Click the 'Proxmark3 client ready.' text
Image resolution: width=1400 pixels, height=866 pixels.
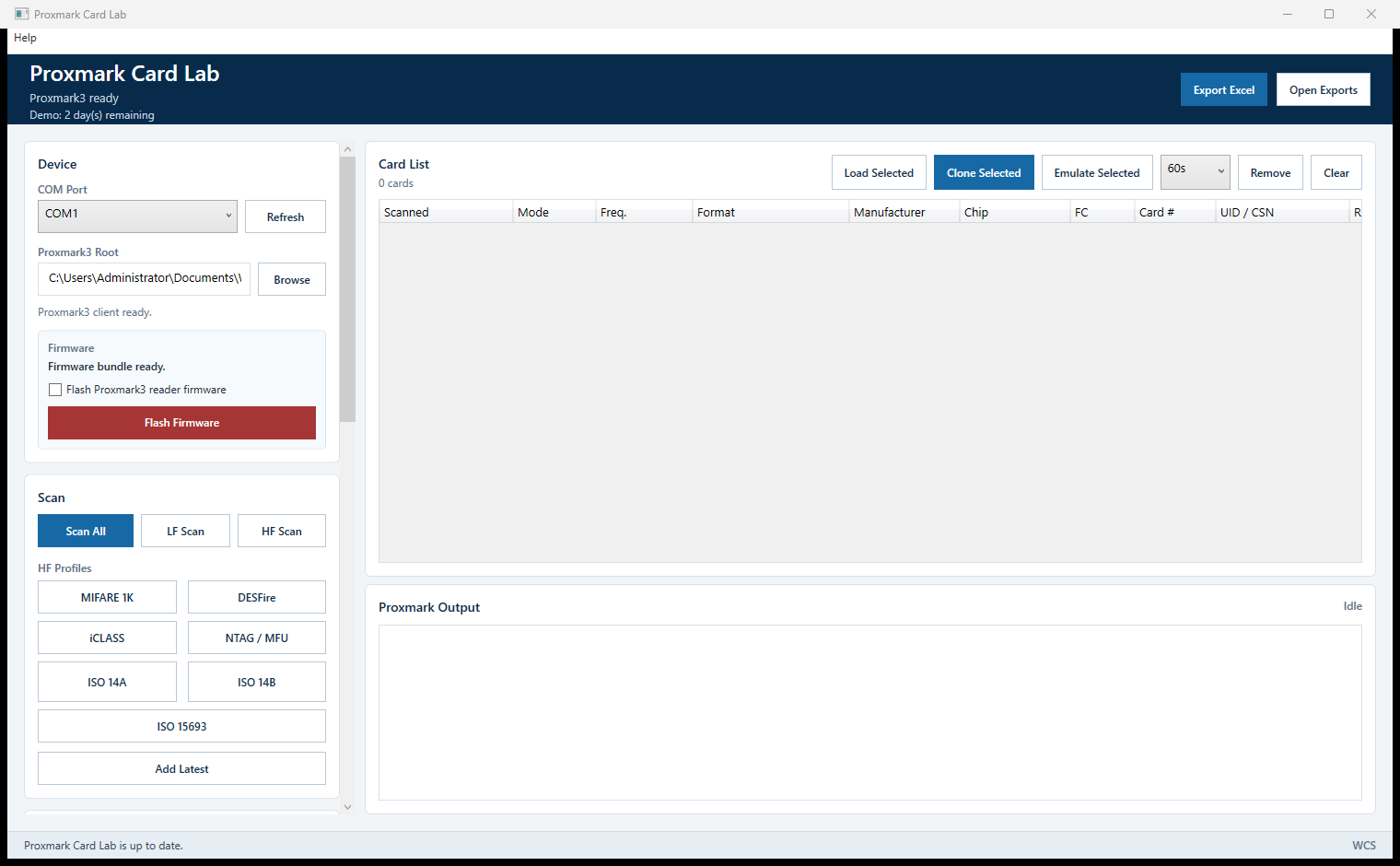[95, 312]
